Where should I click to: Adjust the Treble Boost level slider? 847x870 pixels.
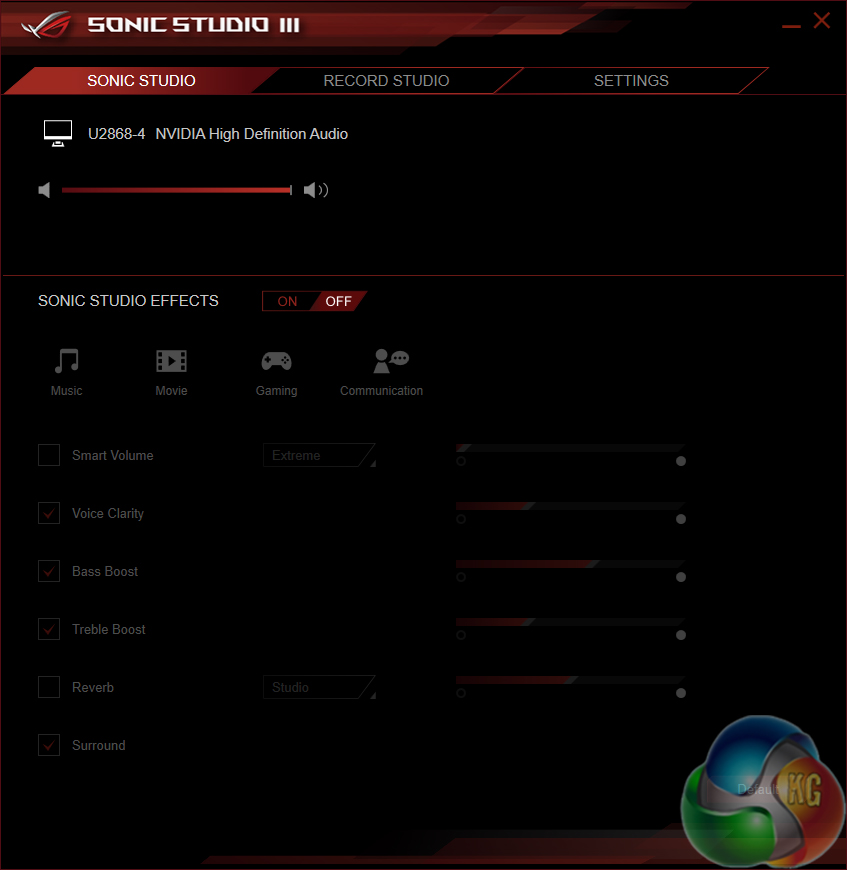click(570, 622)
